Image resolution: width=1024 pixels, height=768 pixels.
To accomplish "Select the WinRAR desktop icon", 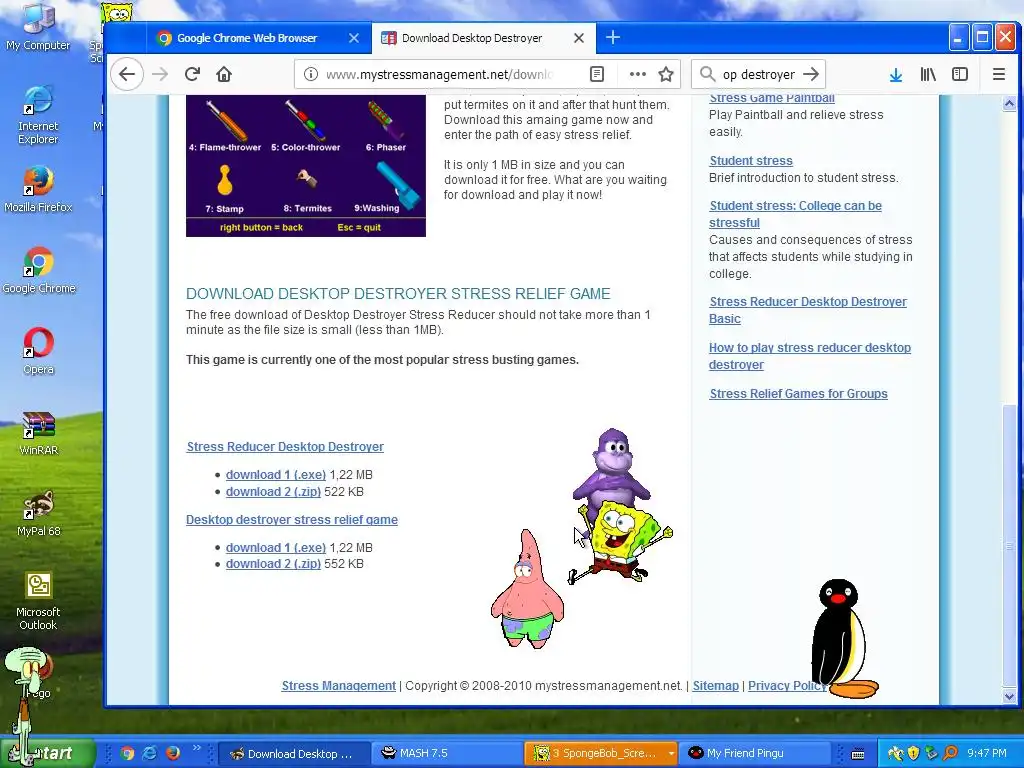I will click(39, 433).
